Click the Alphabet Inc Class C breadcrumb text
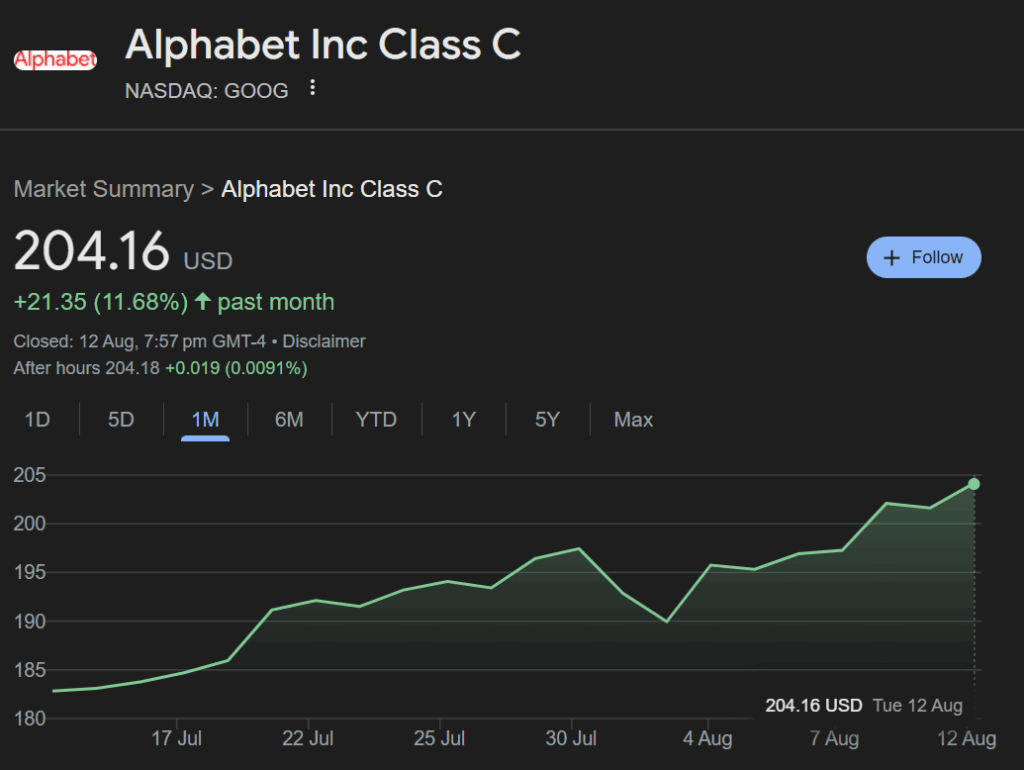The image size is (1024, 770). [x=332, y=189]
